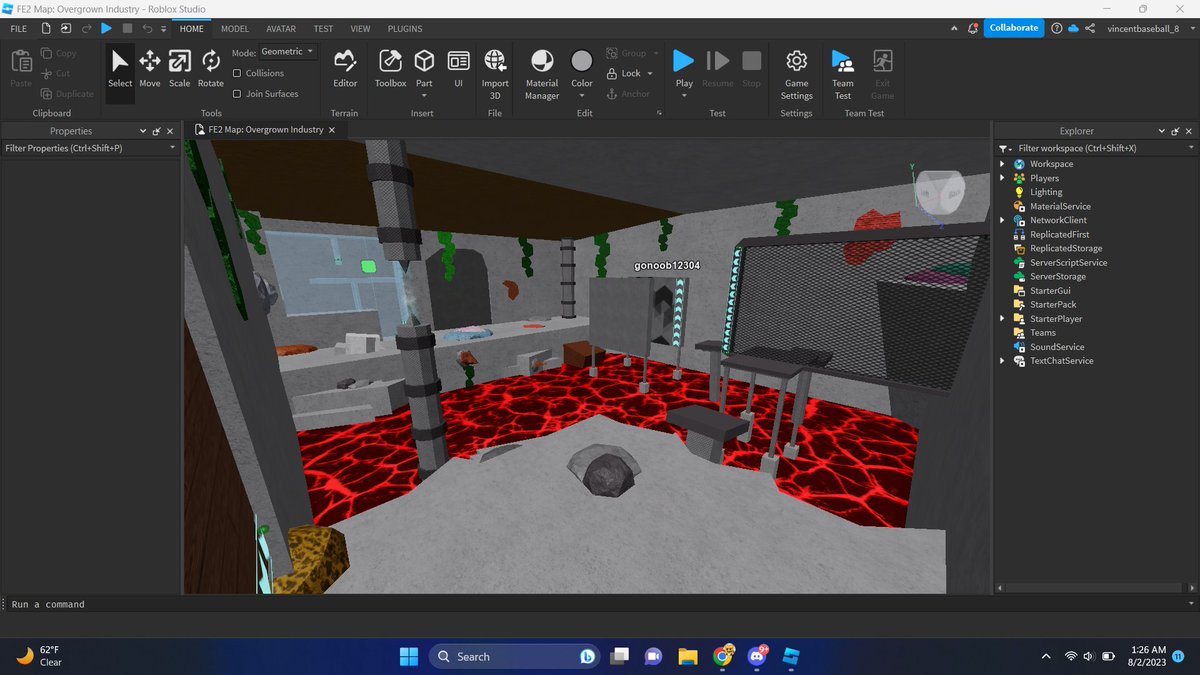Click the open-place icon in quick access bar
Image resolution: width=1200 pixels, height=675 pixels.
point(66,29)
